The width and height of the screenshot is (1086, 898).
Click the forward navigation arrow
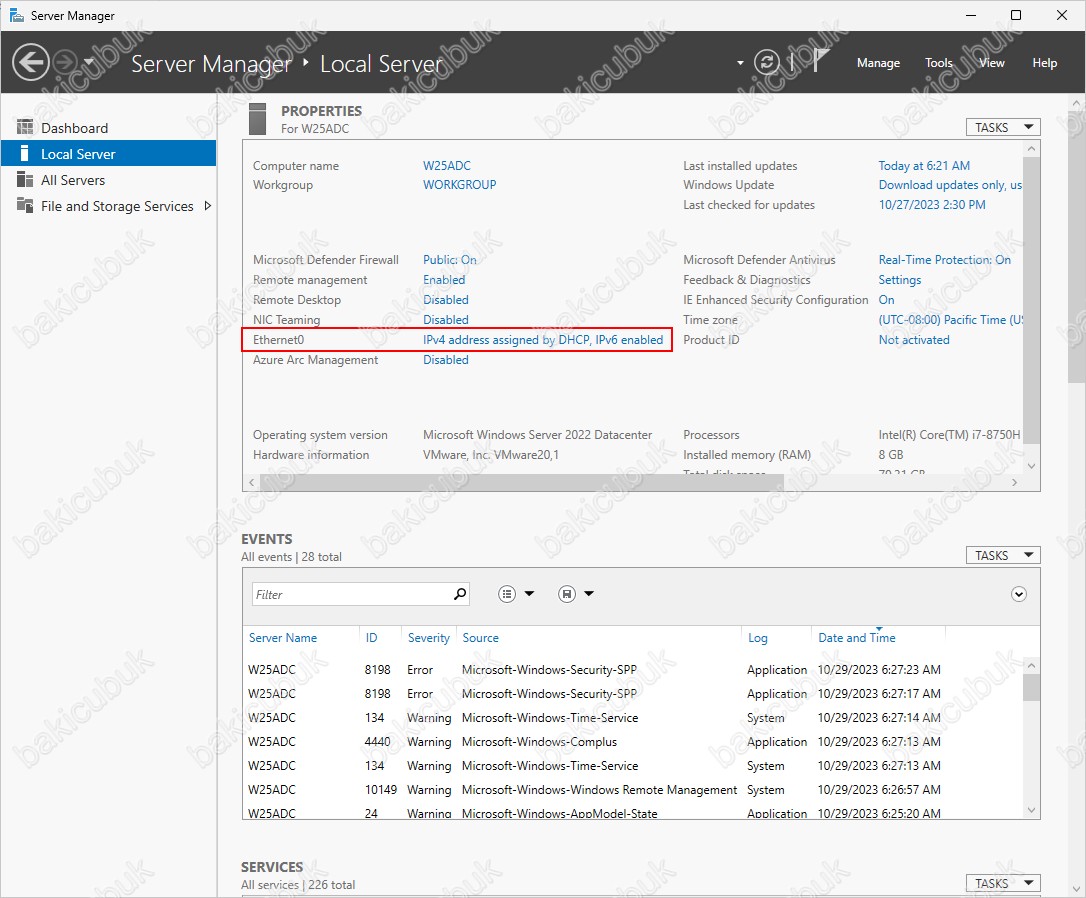(x=65, y=62)
